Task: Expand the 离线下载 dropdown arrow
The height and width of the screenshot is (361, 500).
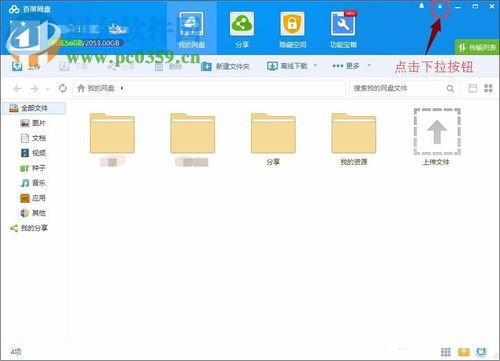Action: click(315, 65)
